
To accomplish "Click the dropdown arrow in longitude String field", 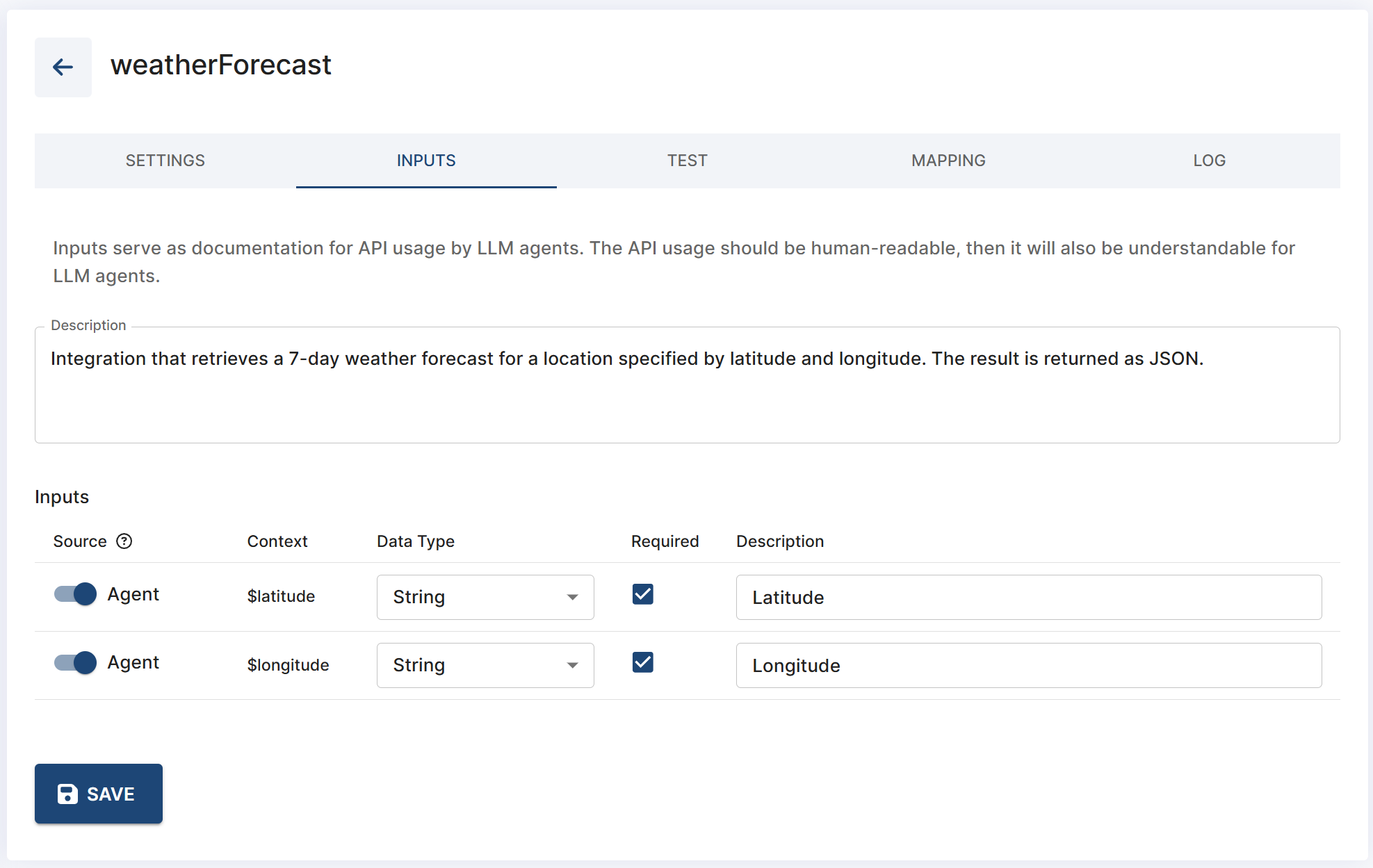I will [572, 665].
